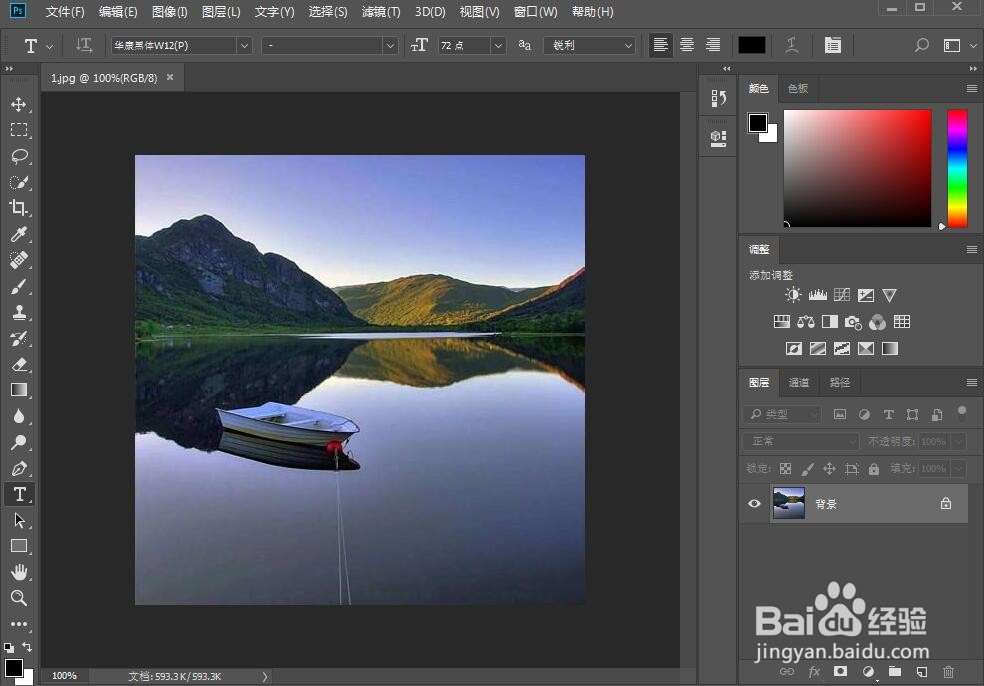
Task: Add Color Balance adjustment
Action: 806,322
